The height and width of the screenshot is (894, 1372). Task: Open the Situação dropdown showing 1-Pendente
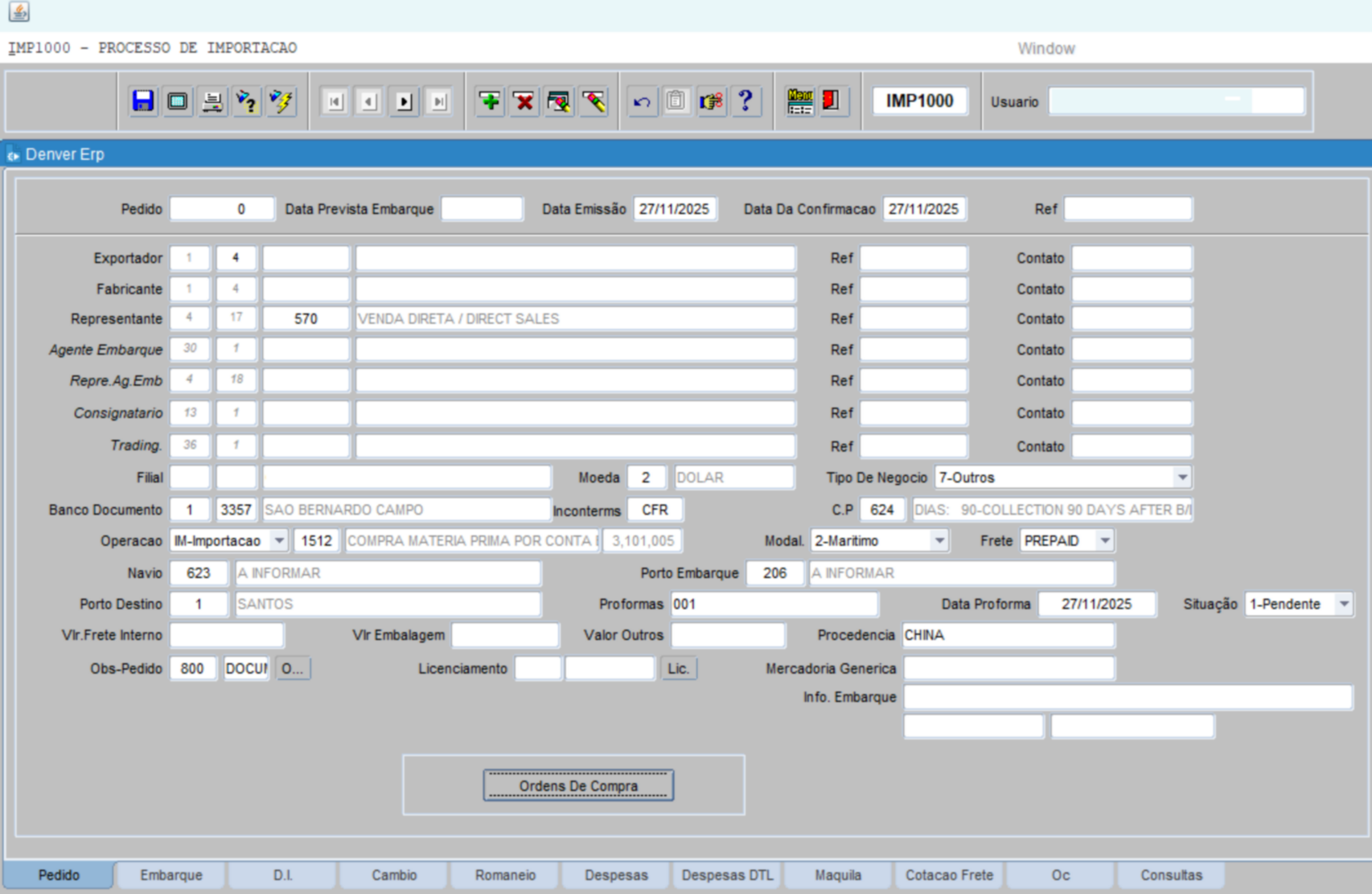pos(1343,605)
